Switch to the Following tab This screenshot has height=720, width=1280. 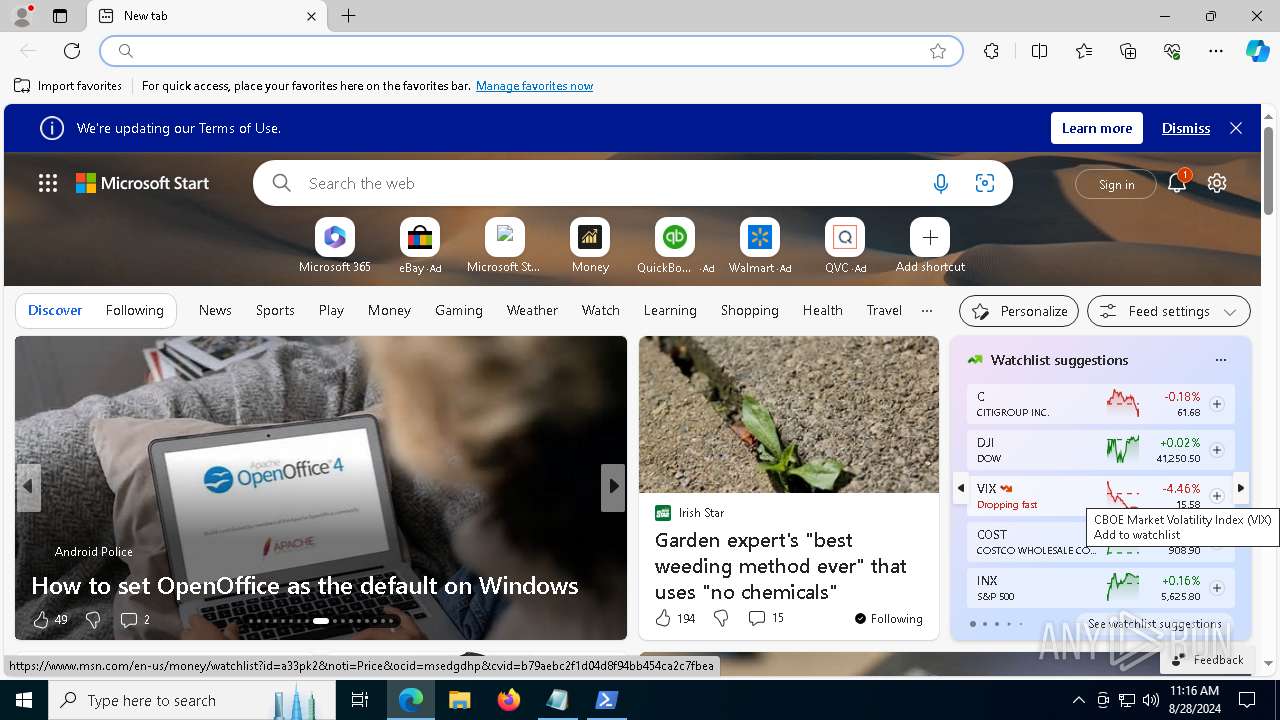134,310
